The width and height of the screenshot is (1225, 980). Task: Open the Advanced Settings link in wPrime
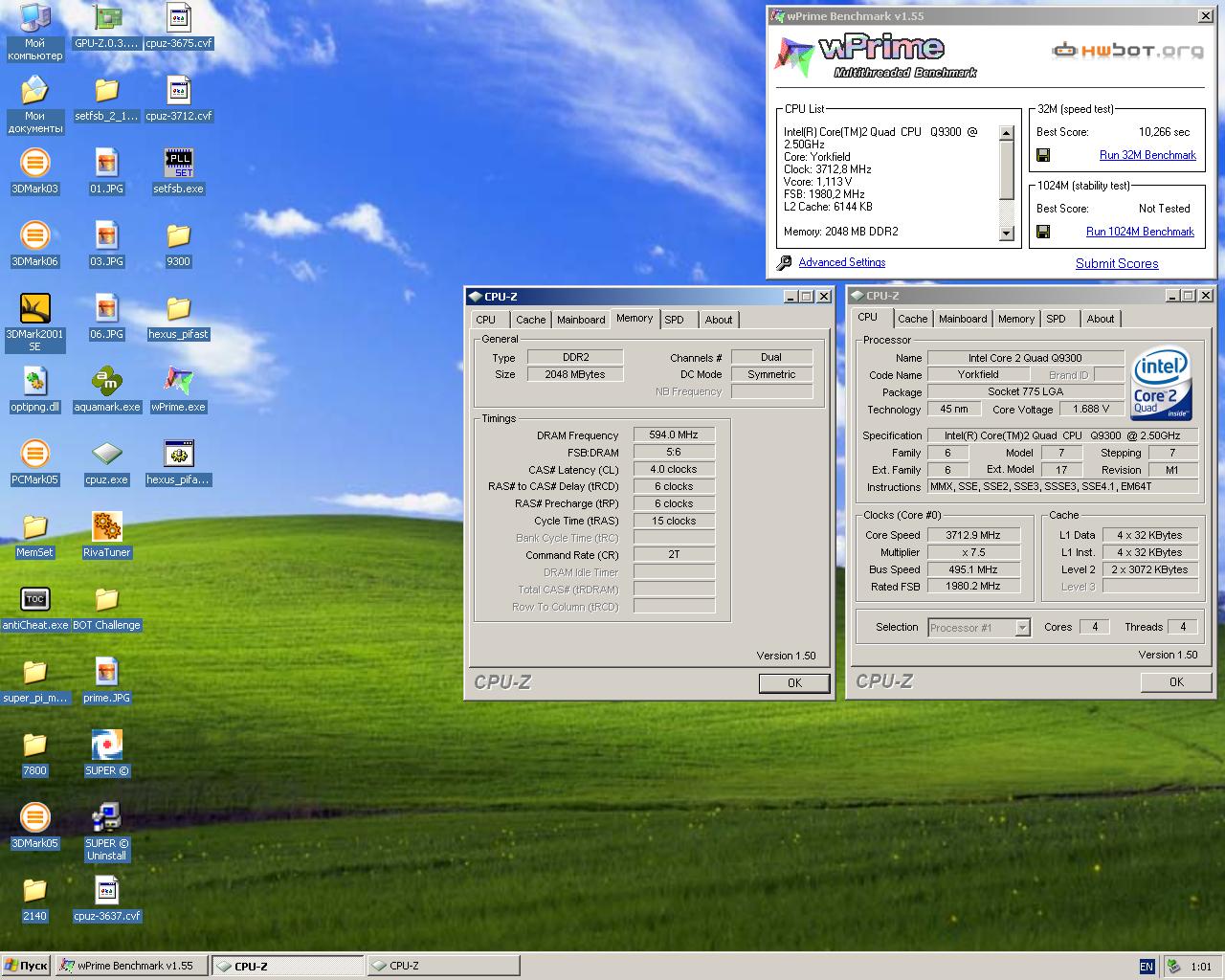tap(842, 262)
